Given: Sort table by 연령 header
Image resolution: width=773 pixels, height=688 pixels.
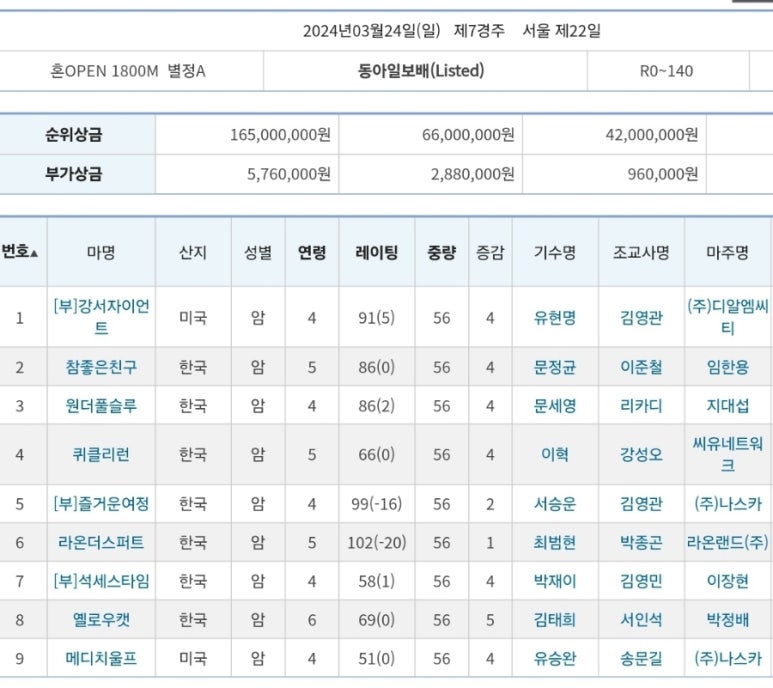Looking at the screenshot, I should coord(312,252).
